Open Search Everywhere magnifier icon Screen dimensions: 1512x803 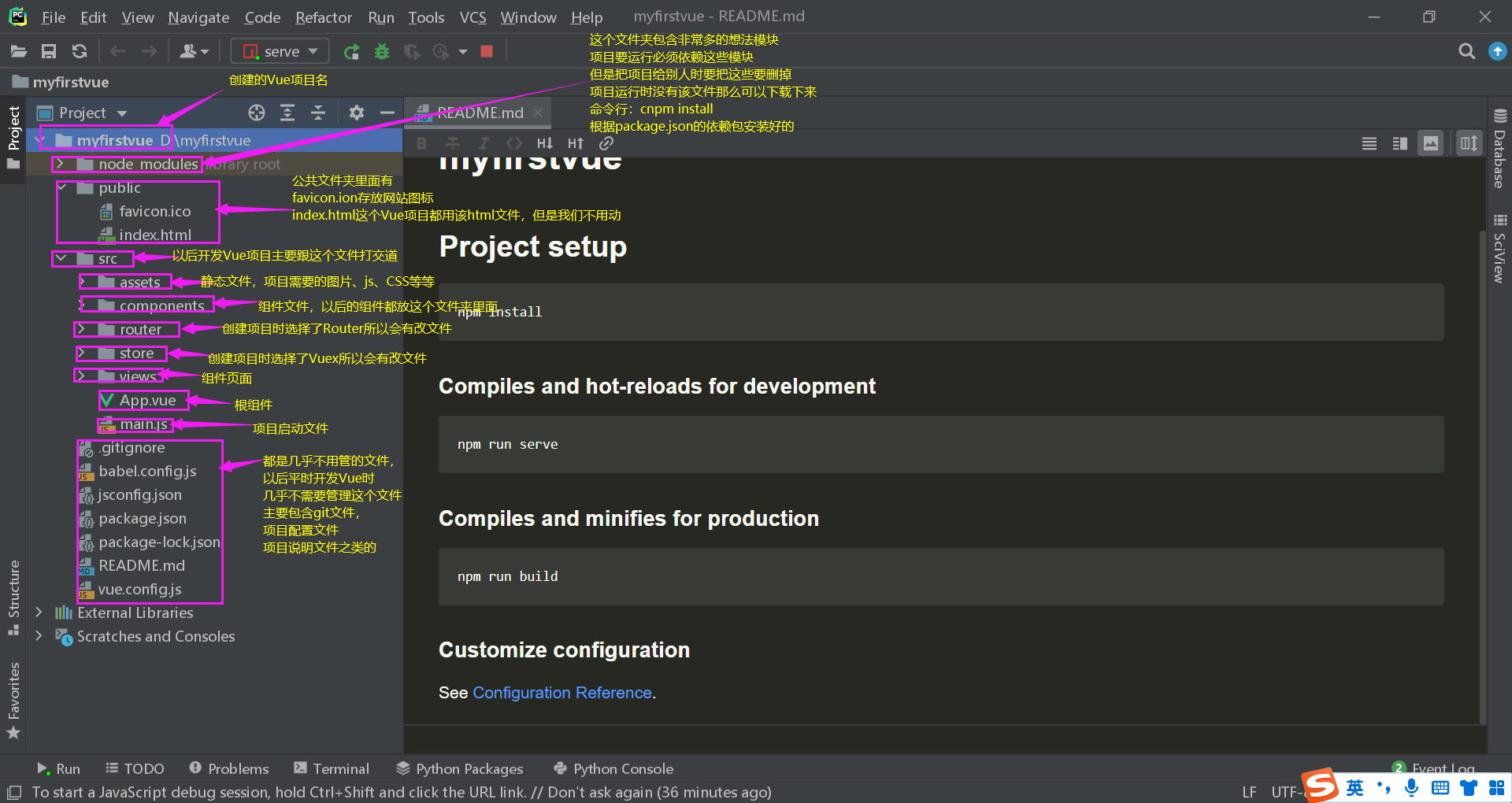coord(1466,51)
